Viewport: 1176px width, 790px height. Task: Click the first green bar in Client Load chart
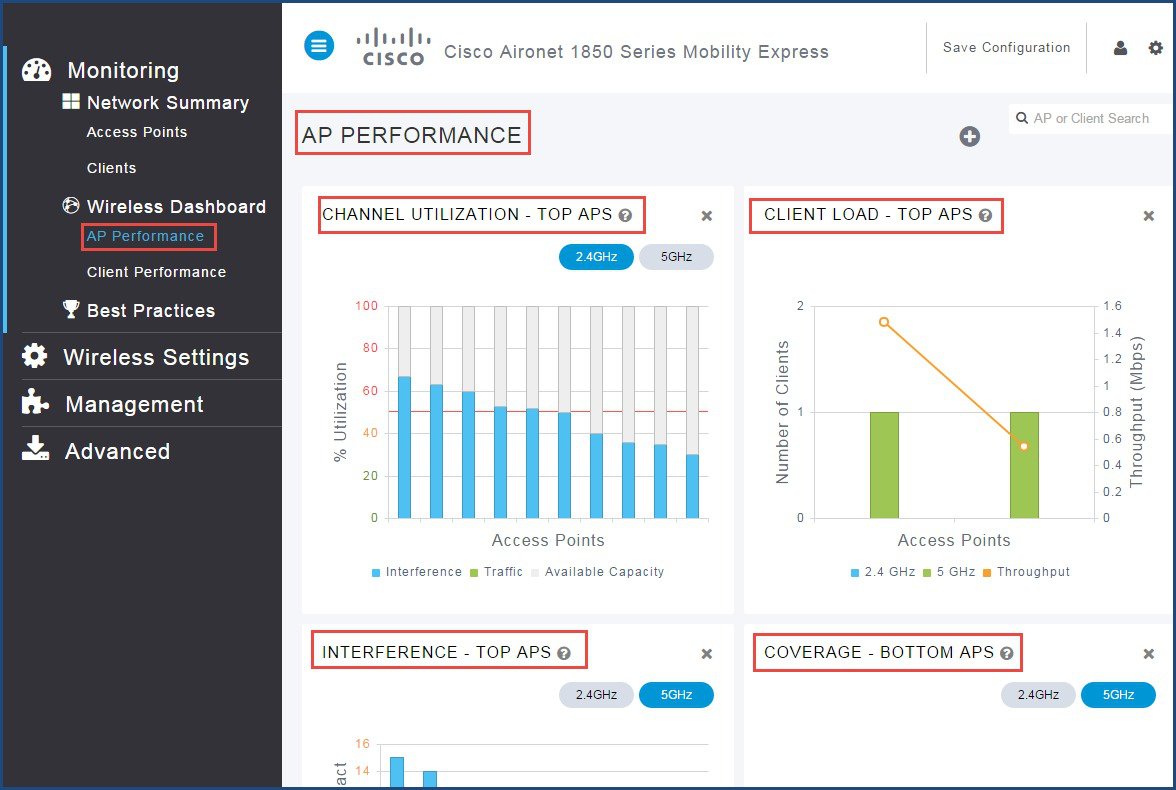884,465
